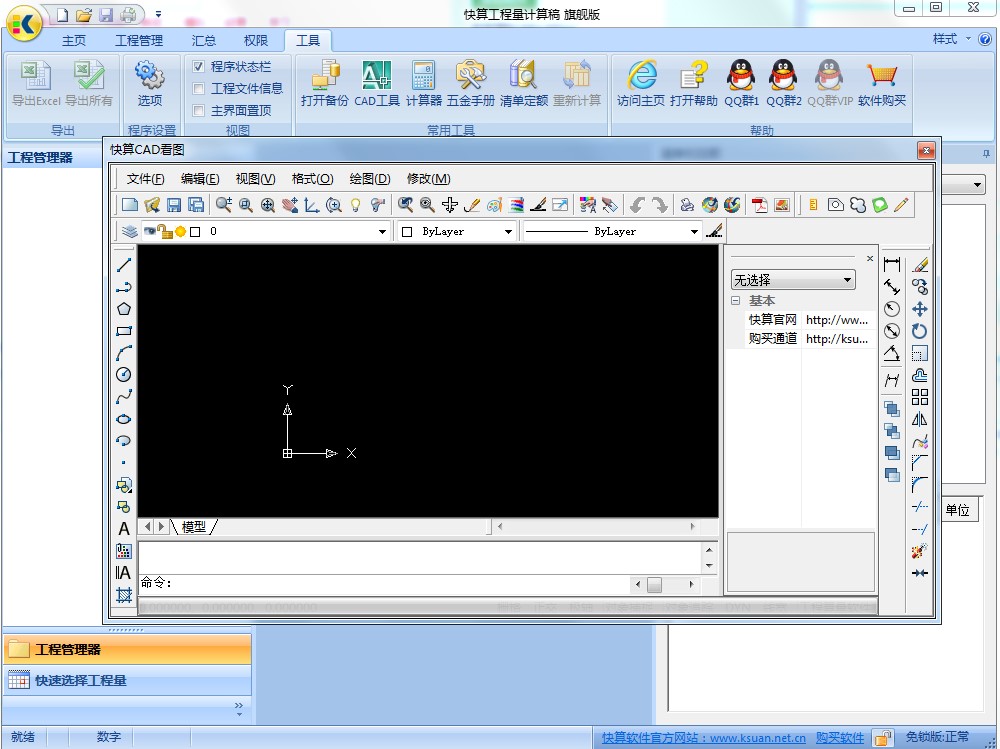Click the 快速选择工程量 panel button

(x=81, y=681)
